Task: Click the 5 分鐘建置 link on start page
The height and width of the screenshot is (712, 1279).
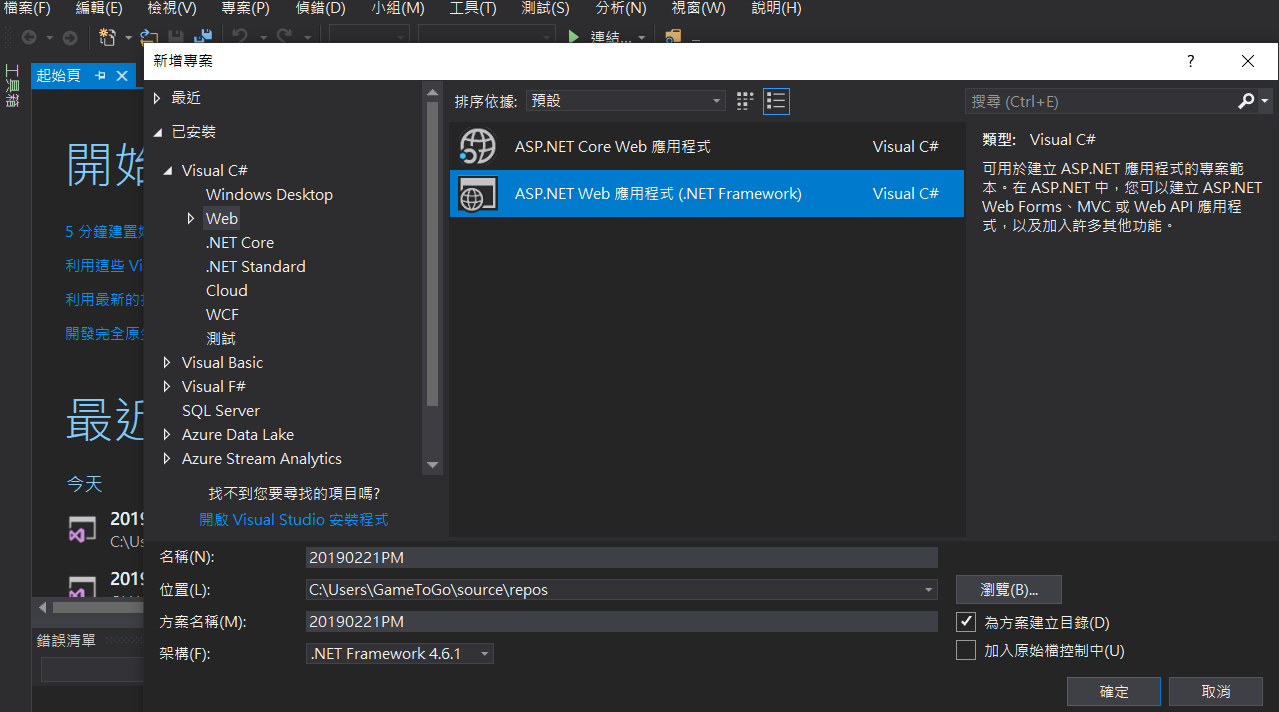Action: 104,231
